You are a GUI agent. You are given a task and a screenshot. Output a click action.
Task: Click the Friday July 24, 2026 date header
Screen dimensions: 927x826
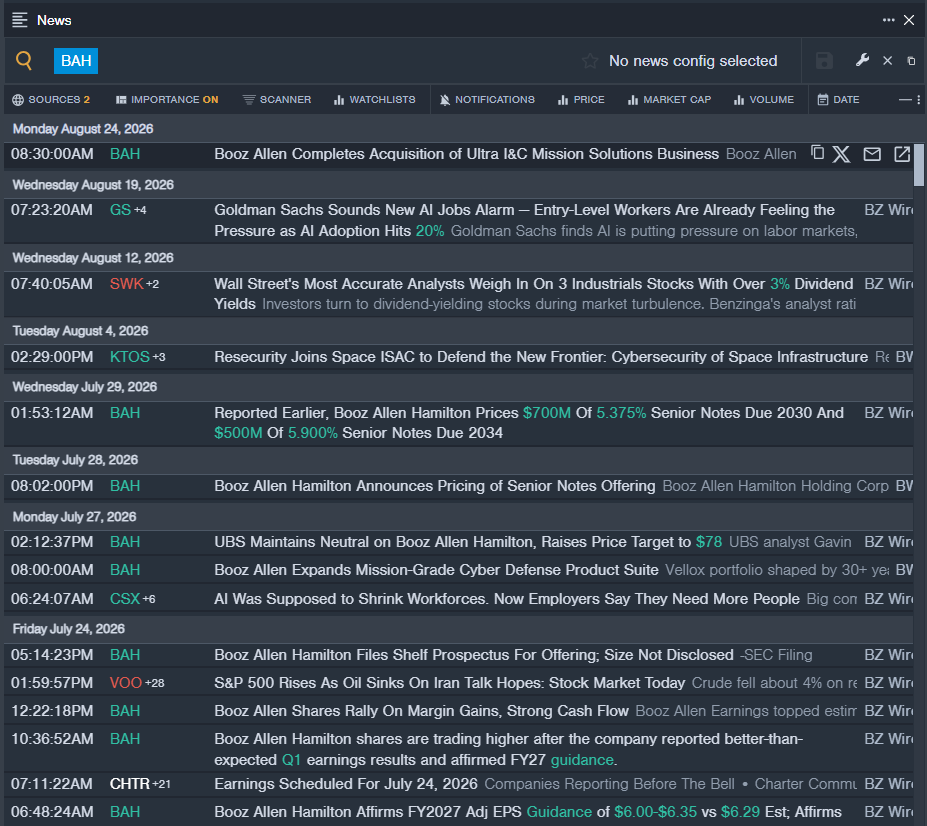69,629
